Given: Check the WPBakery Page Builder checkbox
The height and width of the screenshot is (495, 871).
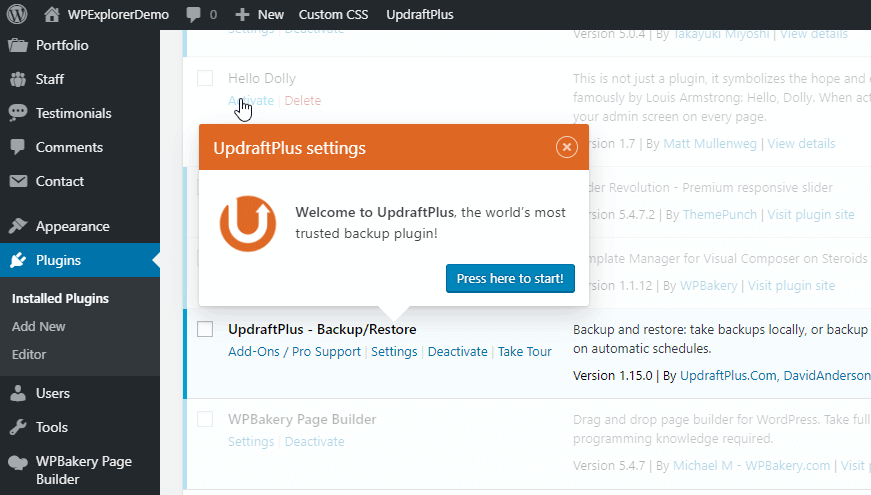Looking at the screenshot, I should pyautogui.click(x=205, y=420).
